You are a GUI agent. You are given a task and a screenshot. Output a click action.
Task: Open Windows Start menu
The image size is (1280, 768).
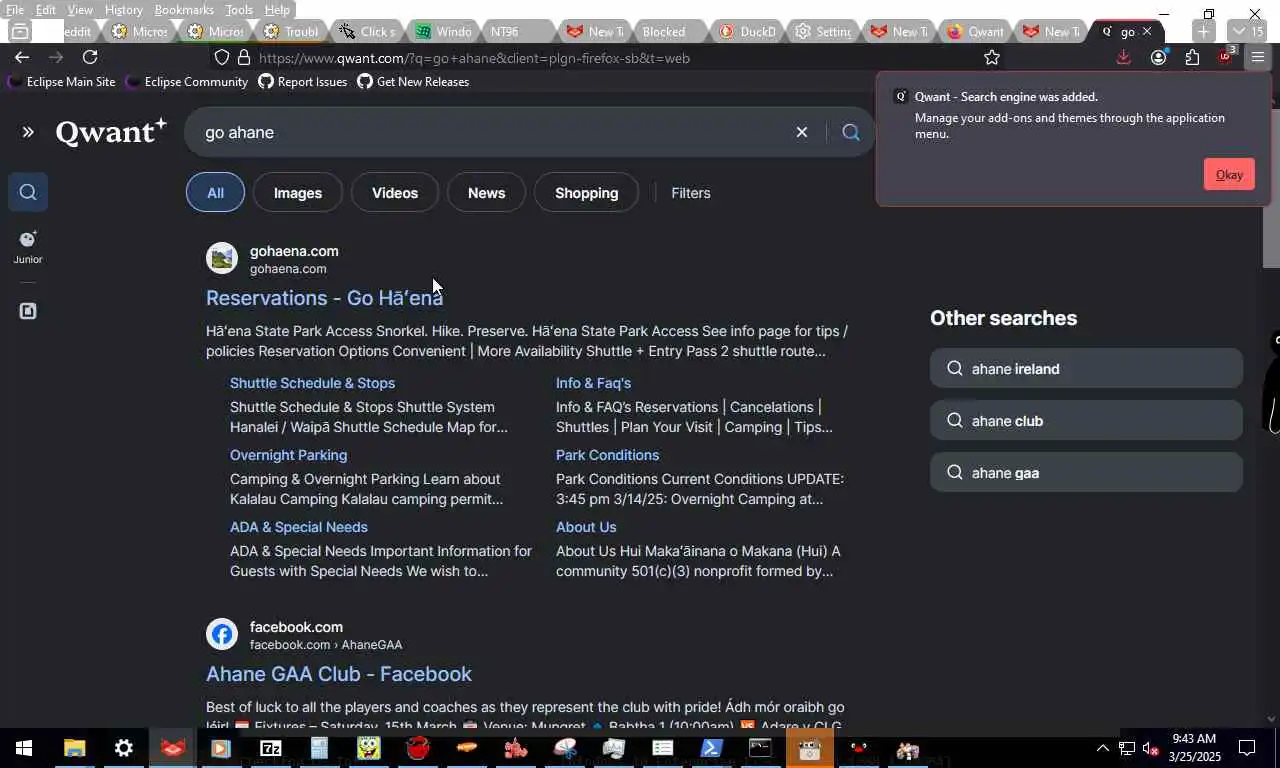click(24, 748)
